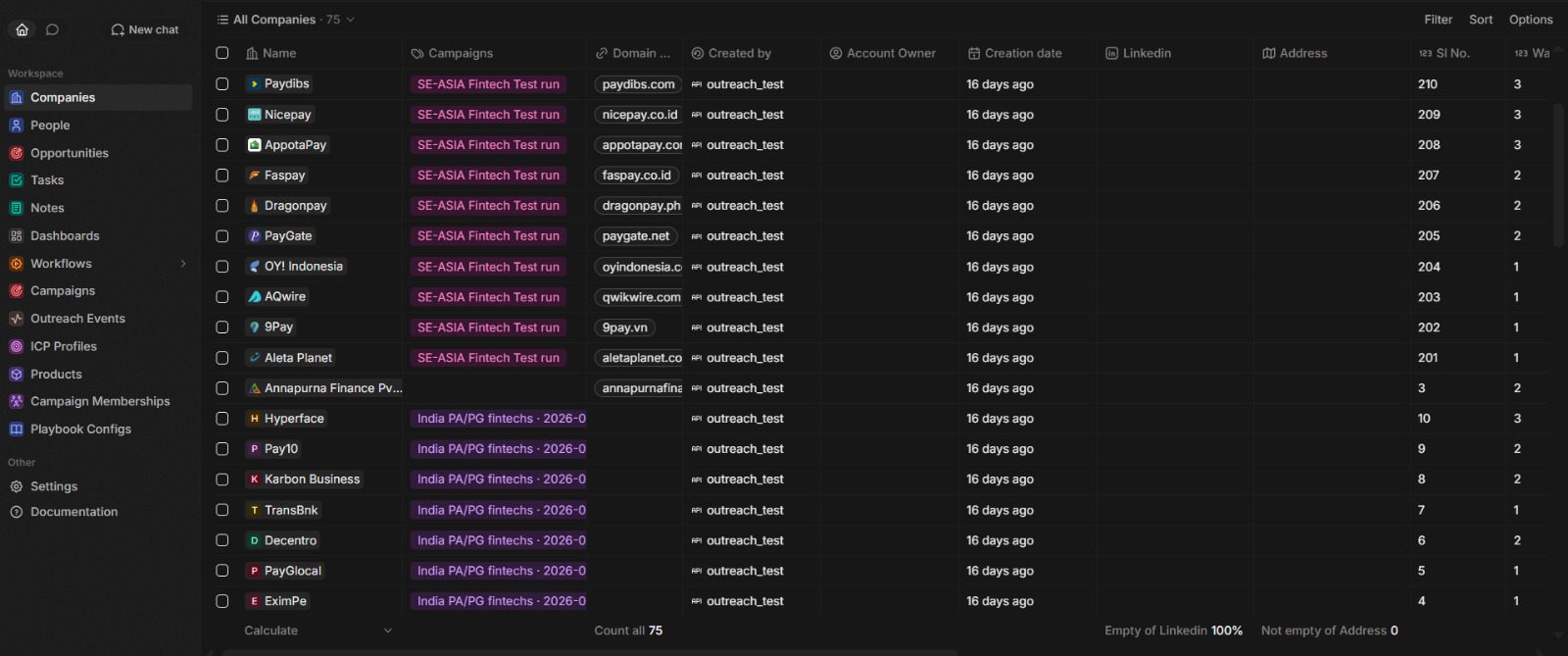Screen dimensions: 1568x656
Task: Check the Pay10 row checkbox
Action: click(222, 449)
